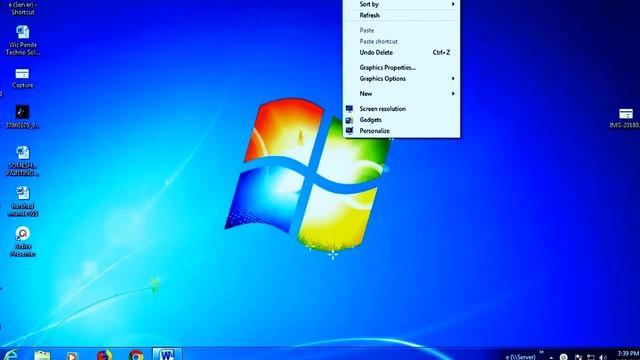
Task: Open Graphics Properties... from the context menu
Action: pyautogui.click(x=401, y=67)
